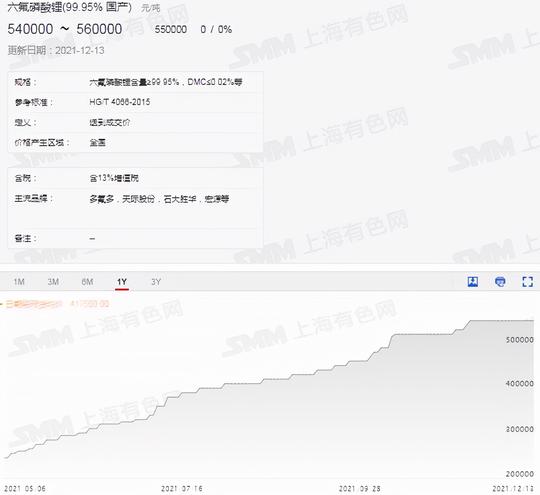Toggle the orange daily price legend
This screenshot has height=495, width=540.
(55, 304)
